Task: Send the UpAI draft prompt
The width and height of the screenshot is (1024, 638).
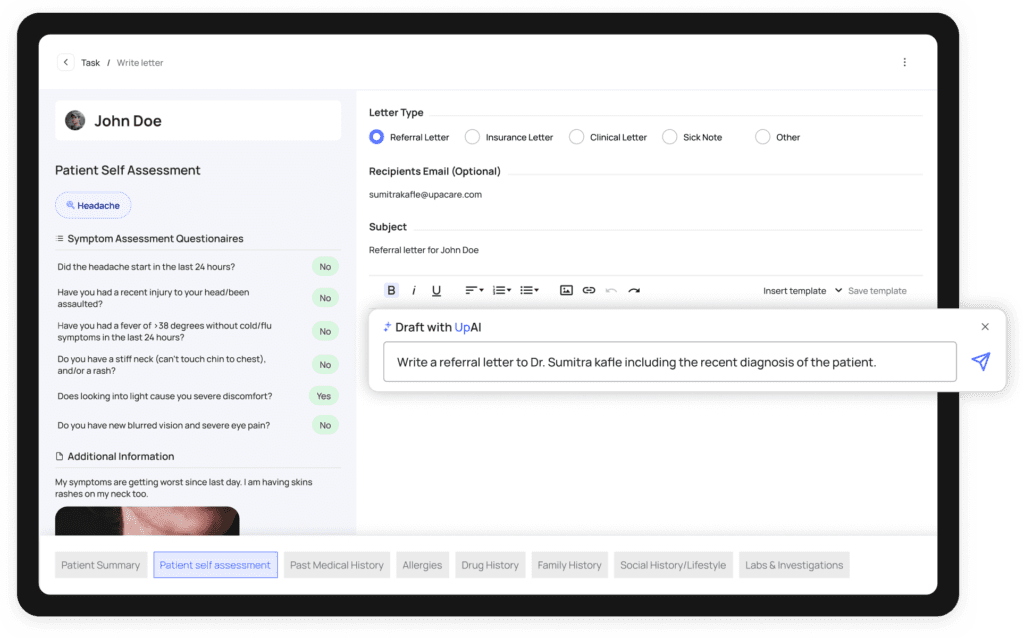Action: 981,361
